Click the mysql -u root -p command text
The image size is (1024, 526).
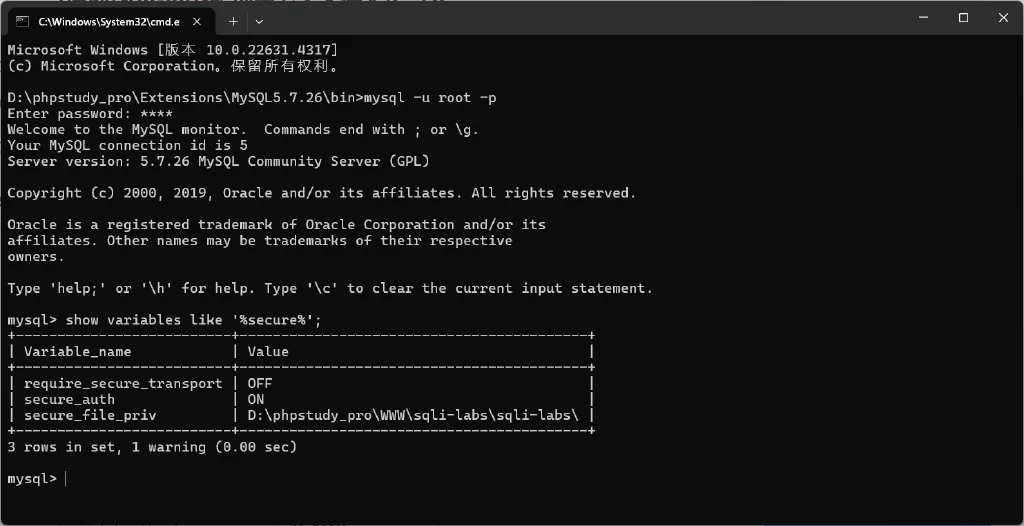(430, 98)
